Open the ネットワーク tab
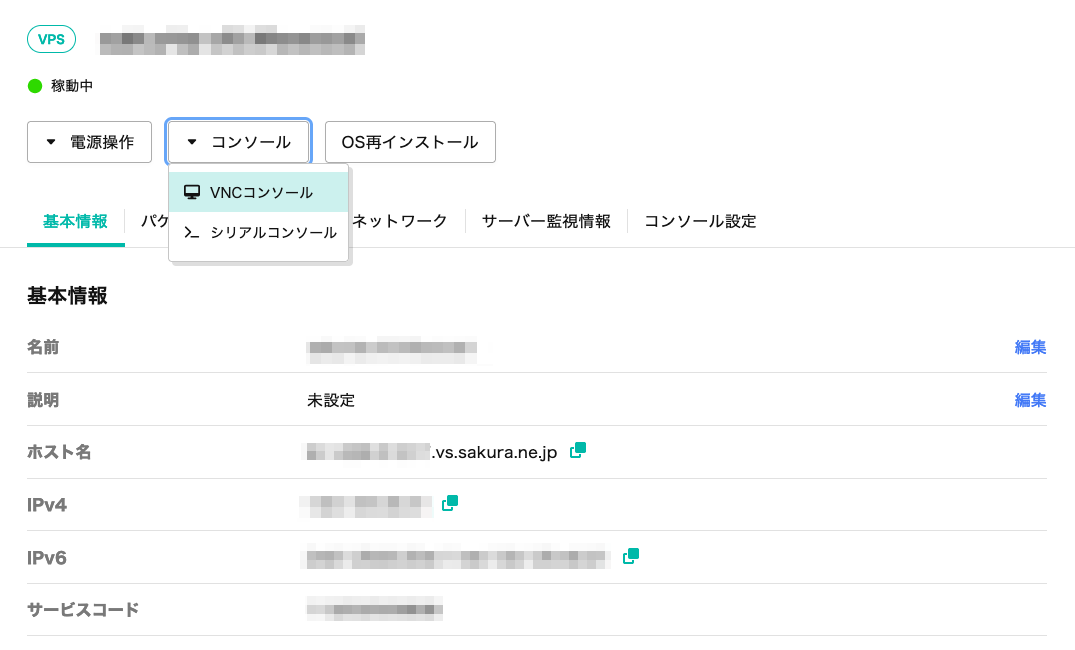The height and width of the screenshot is (650, 1075). point(400,221)
